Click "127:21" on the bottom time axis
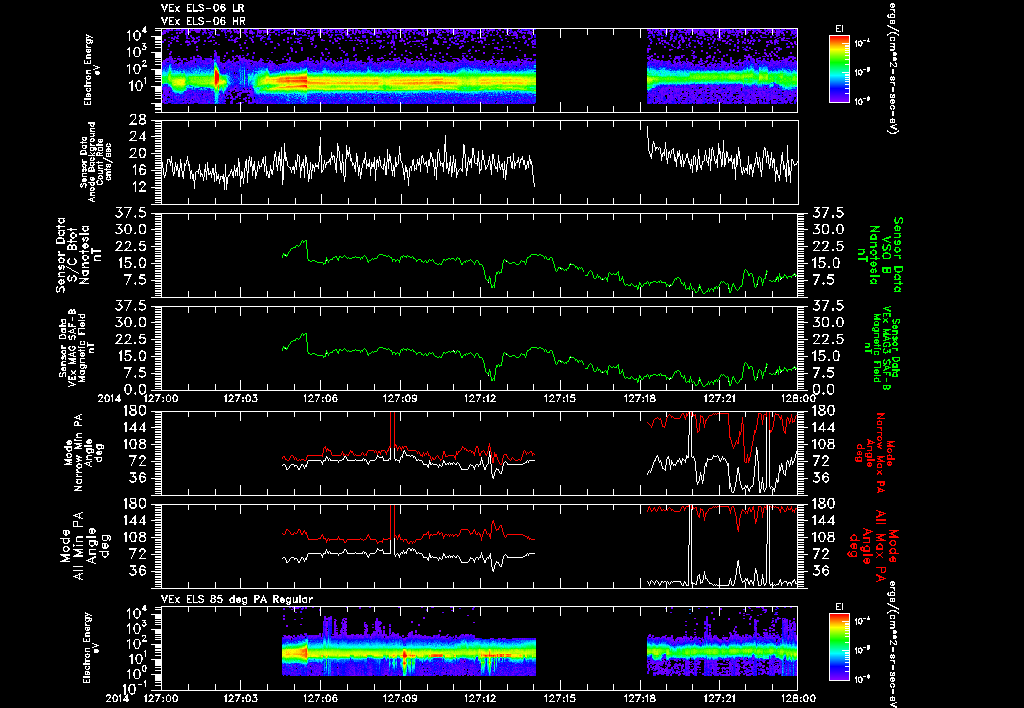The width and height of the screenshot is (1024, 708). pyautogui.click(x=720, y=698)
